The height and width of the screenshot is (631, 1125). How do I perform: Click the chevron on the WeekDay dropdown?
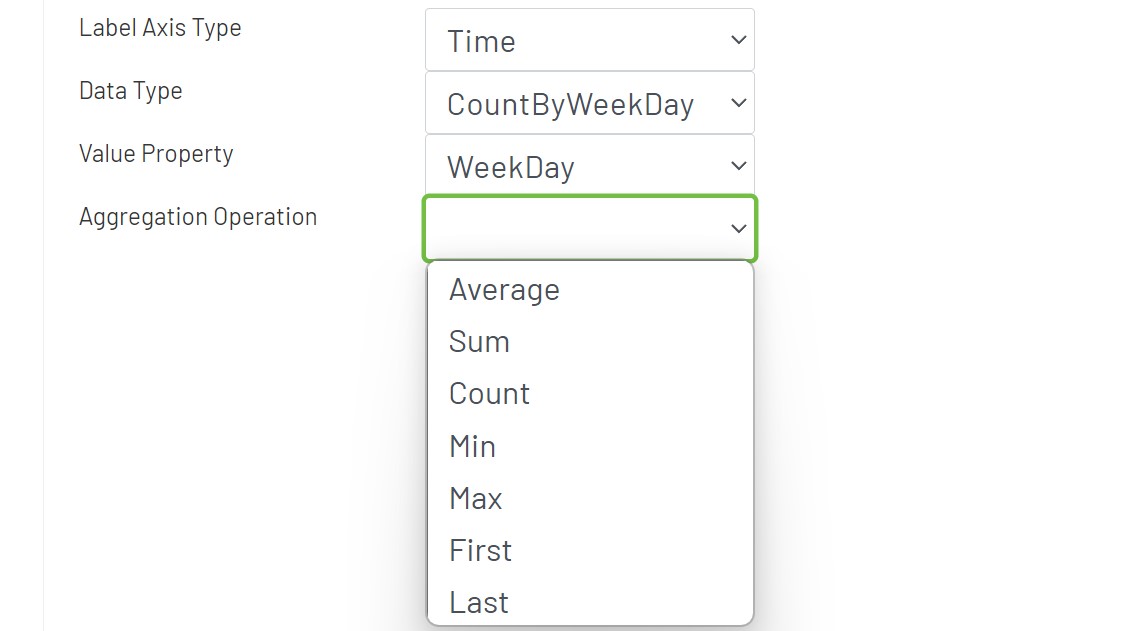coord(738,166)
